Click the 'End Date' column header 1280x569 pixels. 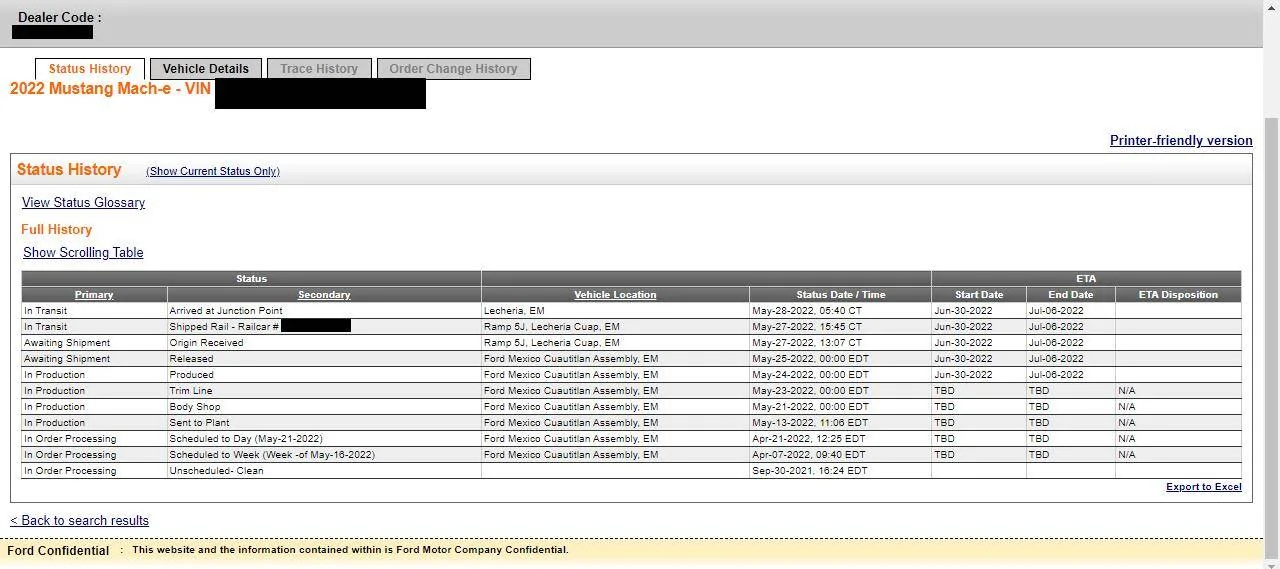point(1071,295)
